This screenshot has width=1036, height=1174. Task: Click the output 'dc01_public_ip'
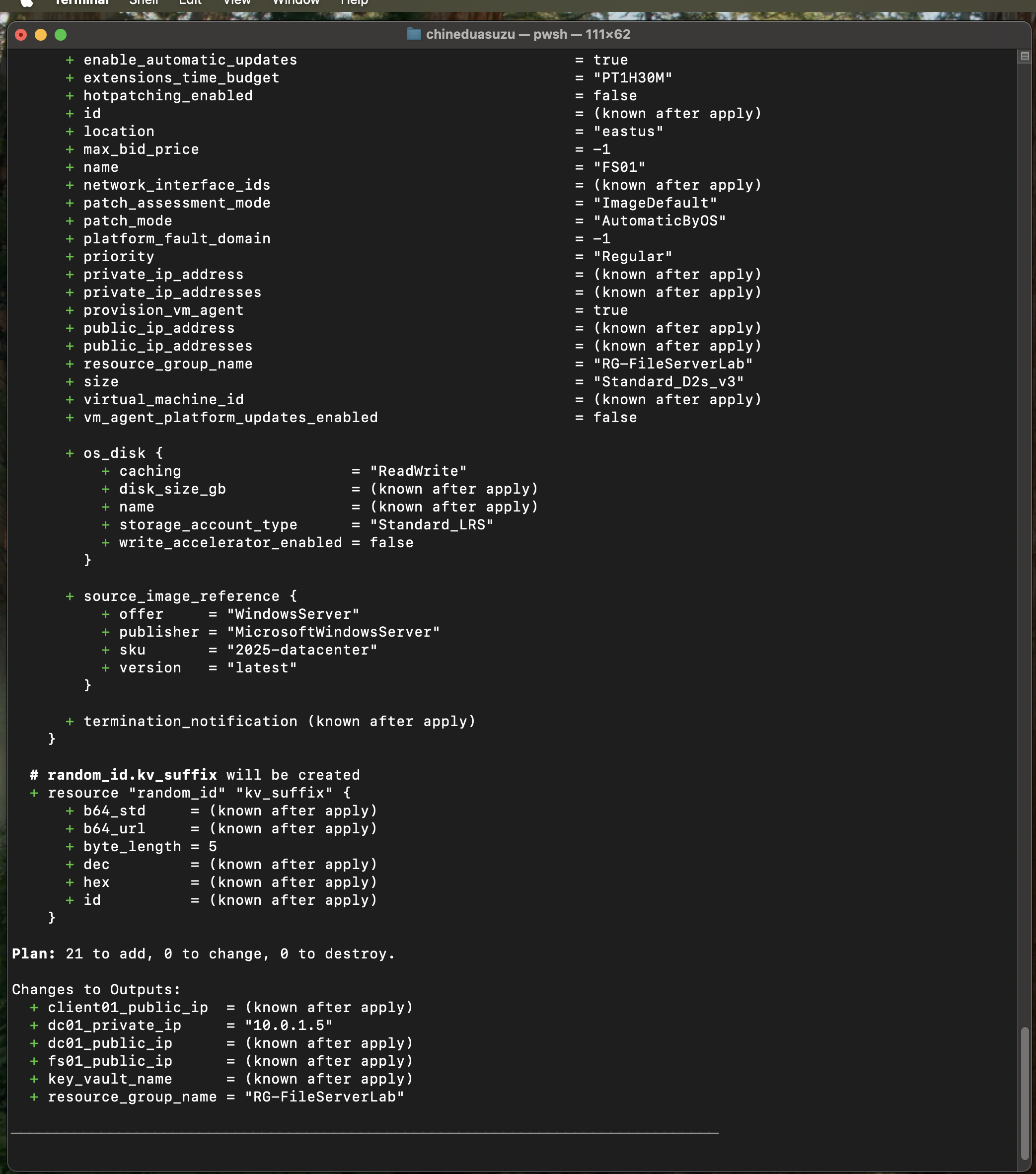110,1043
